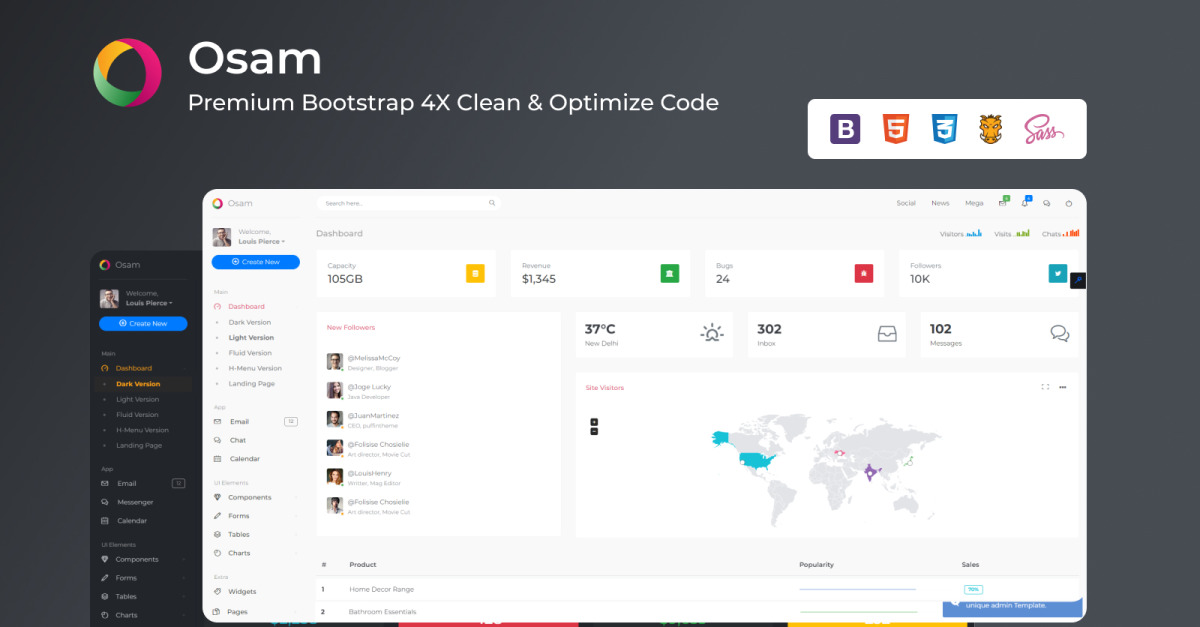
Task: Click the red Bugs card icon
Action: [864, 273]
